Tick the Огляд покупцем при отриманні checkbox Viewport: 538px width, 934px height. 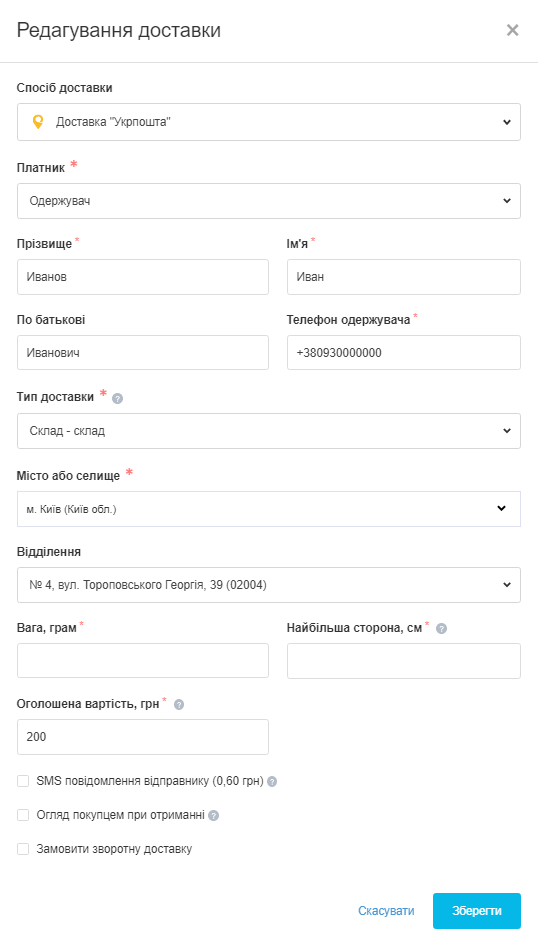pos(23,815)
